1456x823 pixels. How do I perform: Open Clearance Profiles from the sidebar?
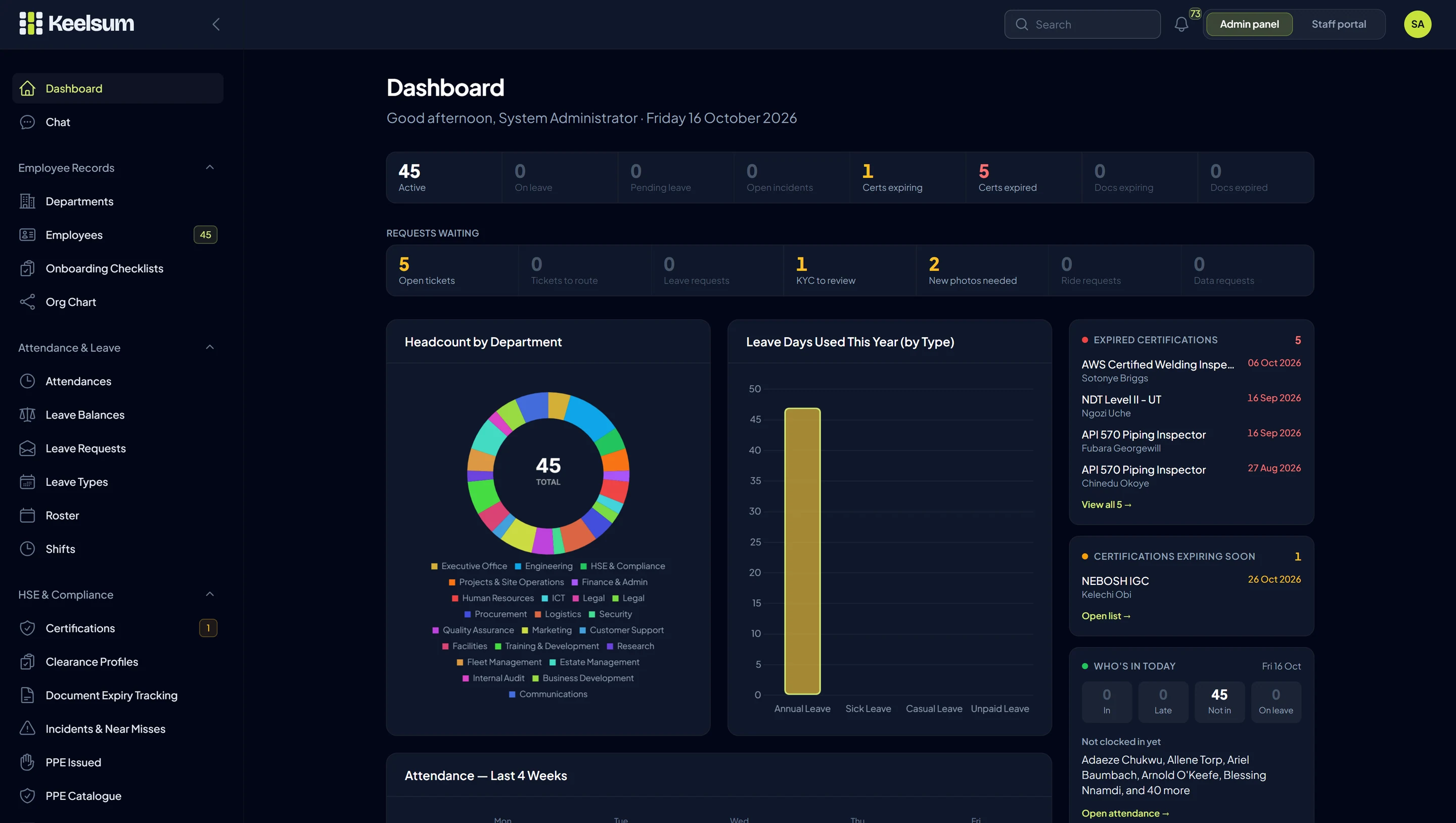click(118, 661)
